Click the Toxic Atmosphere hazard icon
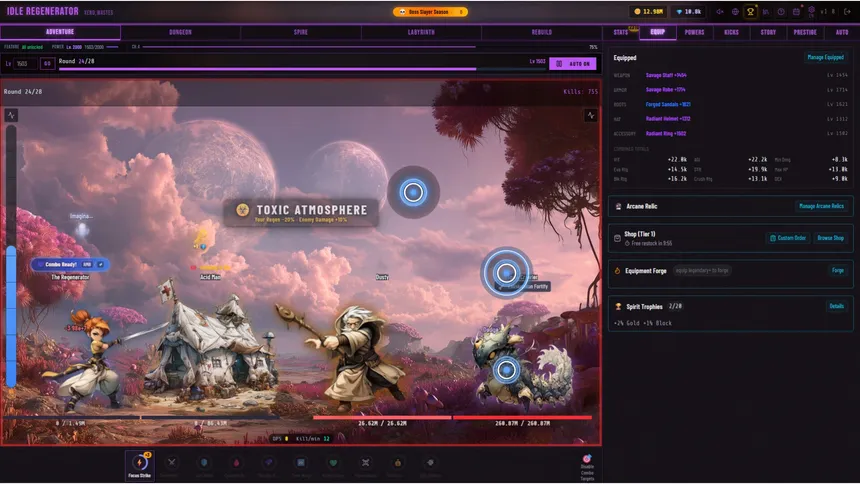 [242, 210]
